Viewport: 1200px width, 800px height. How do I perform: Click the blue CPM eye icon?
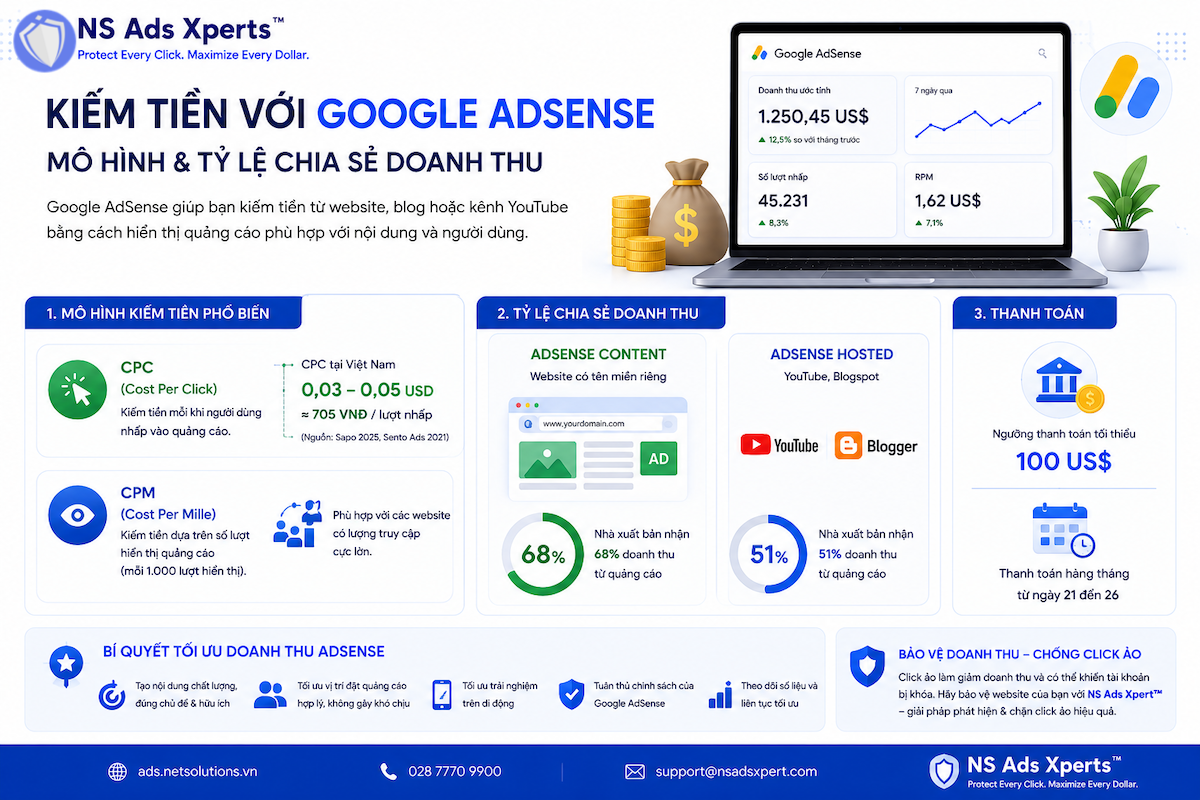pos(76,515)
